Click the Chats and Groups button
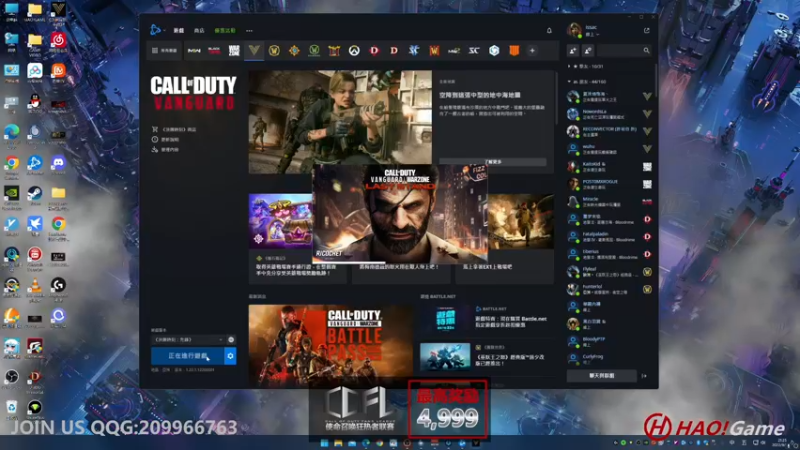This screenshot has height=450, width=800. 602,376
